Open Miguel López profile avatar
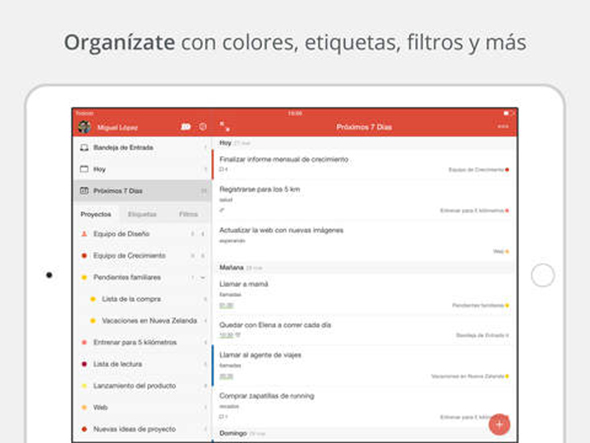The image size is (590, 443). (84, 127)
